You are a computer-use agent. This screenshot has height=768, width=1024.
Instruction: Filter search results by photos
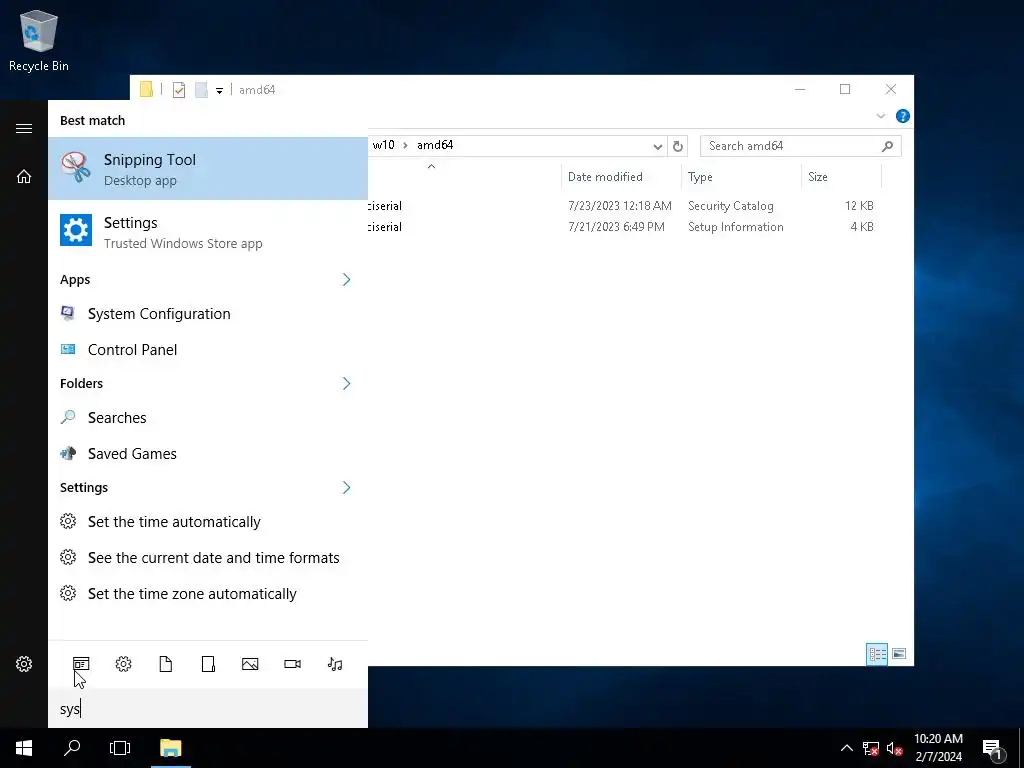250,664
